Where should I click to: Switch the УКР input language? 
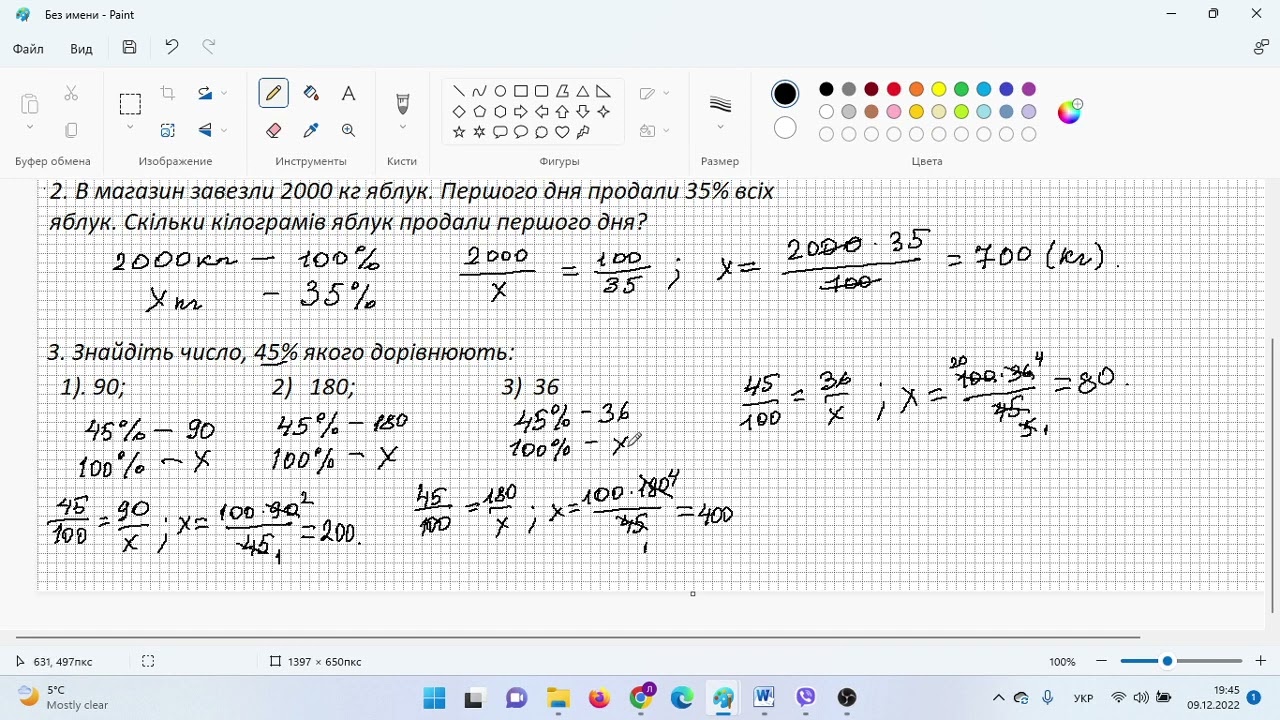coord(1083,698)
